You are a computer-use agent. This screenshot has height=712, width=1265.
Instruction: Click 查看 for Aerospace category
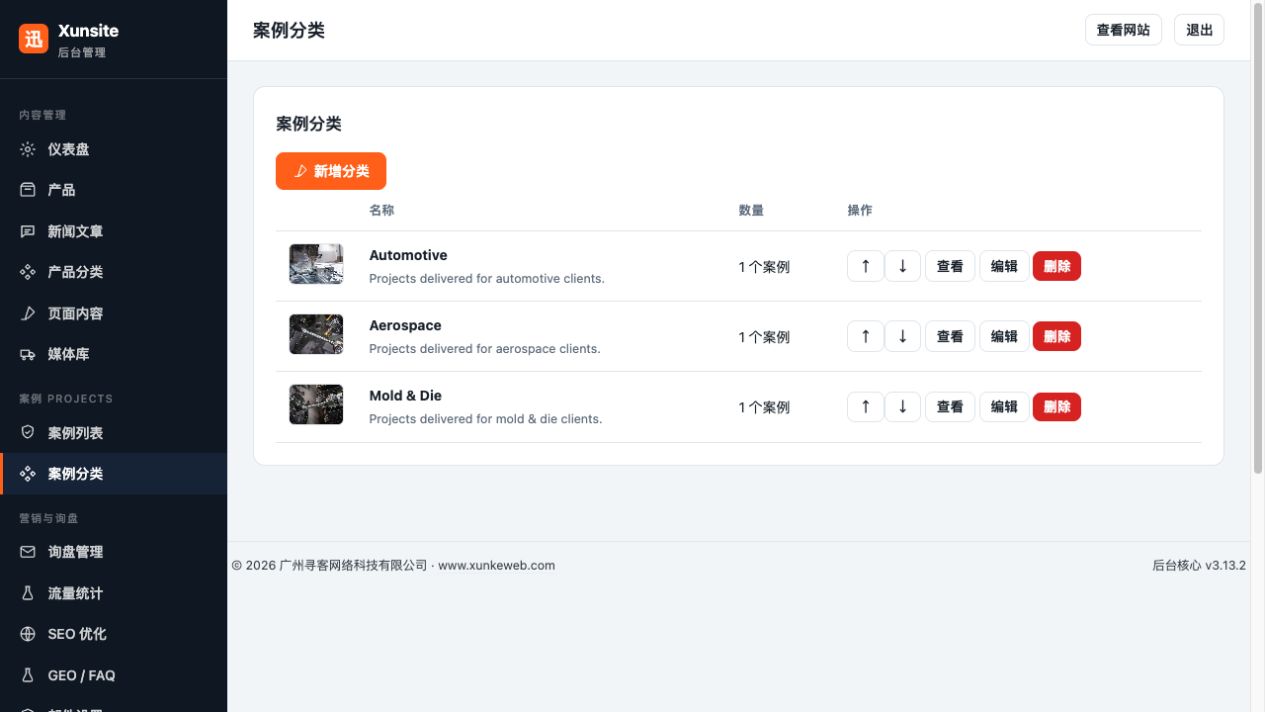coord(950,336)
